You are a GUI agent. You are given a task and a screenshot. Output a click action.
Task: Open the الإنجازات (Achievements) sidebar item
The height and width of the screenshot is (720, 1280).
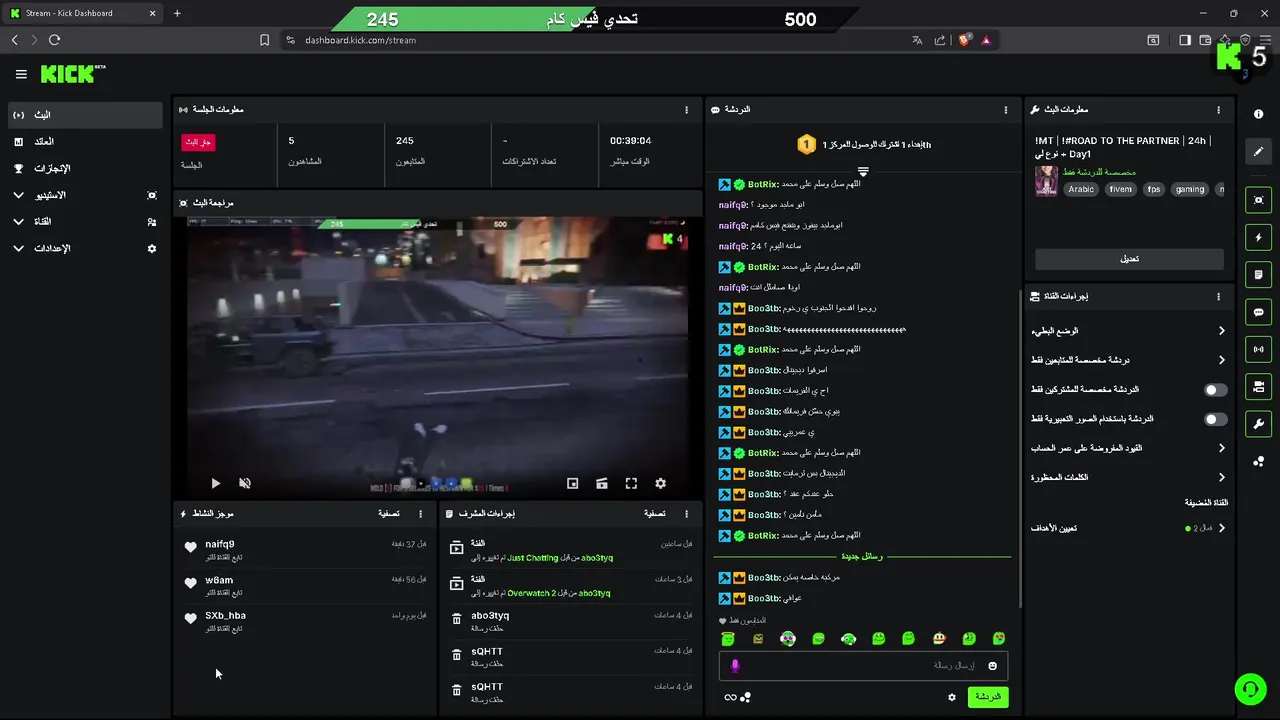pyautogui.click(x=84, y=168)
